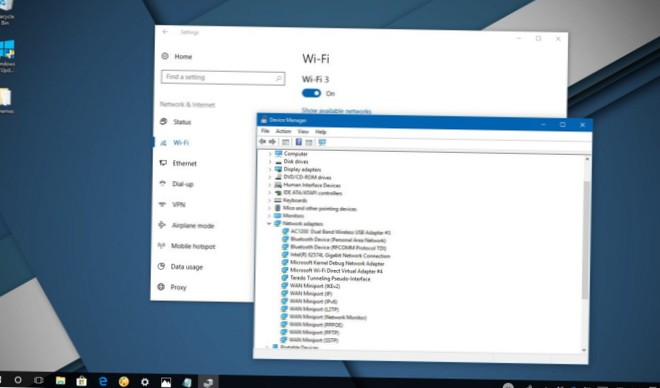Screen dimensions: 660x388
Task: Collapse the Network adapters node
Action: point(269,223)
